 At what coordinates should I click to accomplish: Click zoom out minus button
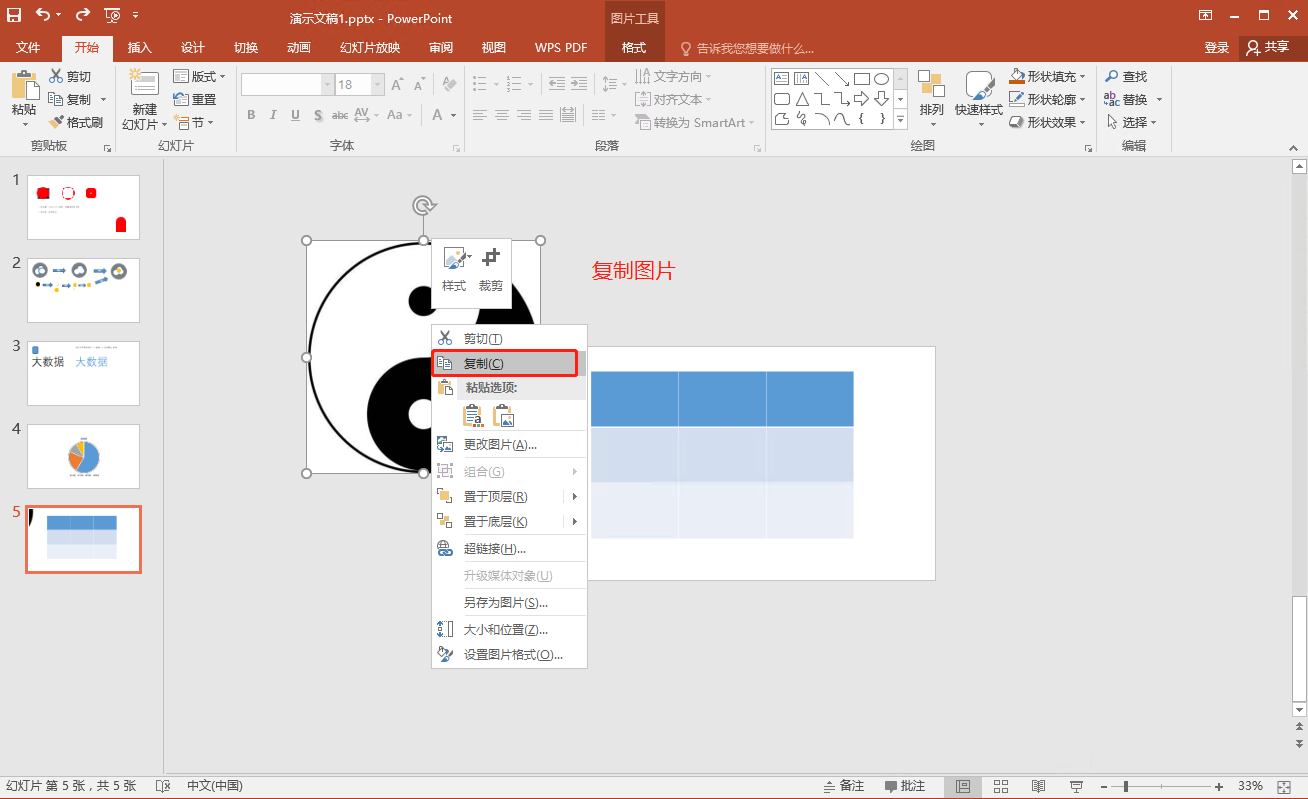(x=1105, y=786)
